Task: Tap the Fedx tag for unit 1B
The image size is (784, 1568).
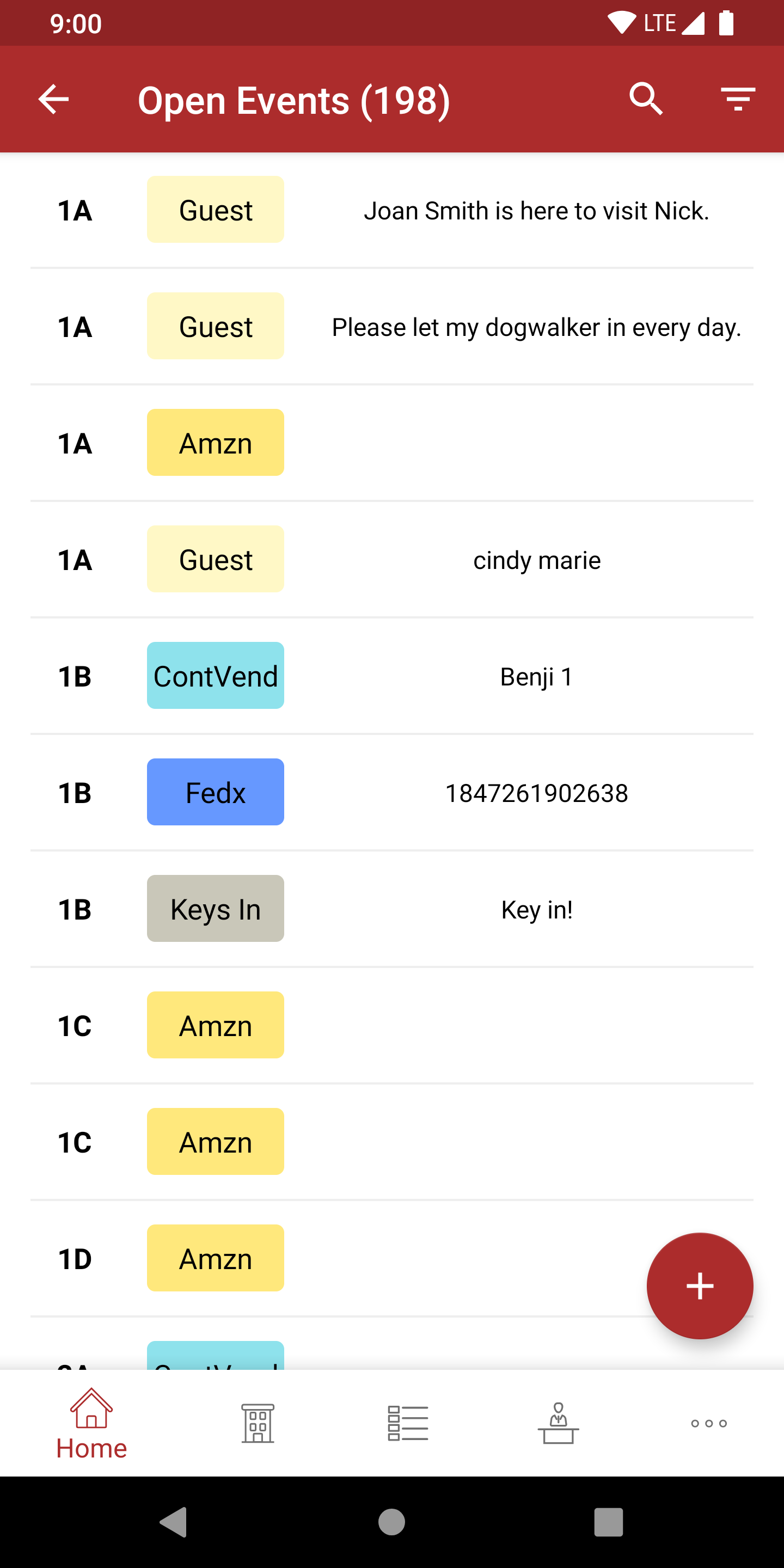Action: pos(216,792)
